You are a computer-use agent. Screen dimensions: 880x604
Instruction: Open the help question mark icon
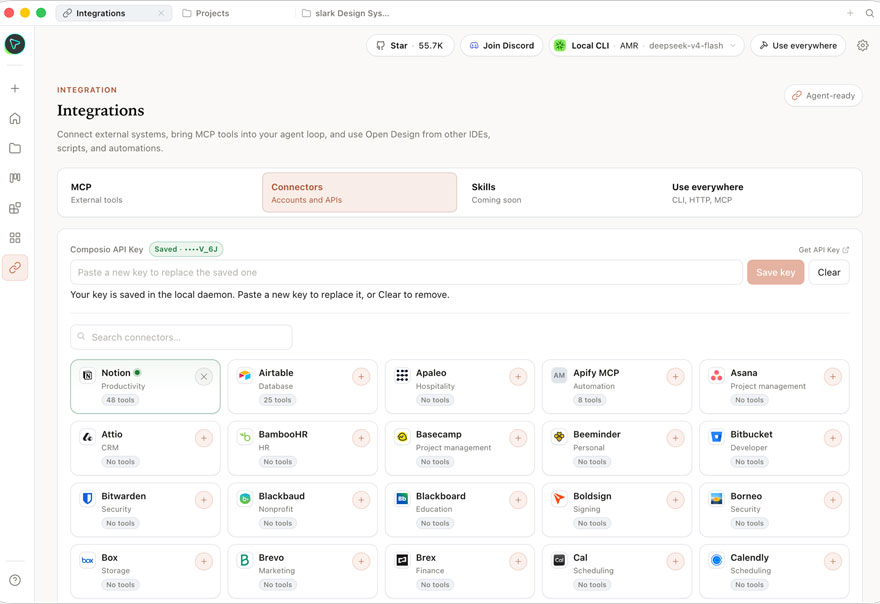[15, 580]
